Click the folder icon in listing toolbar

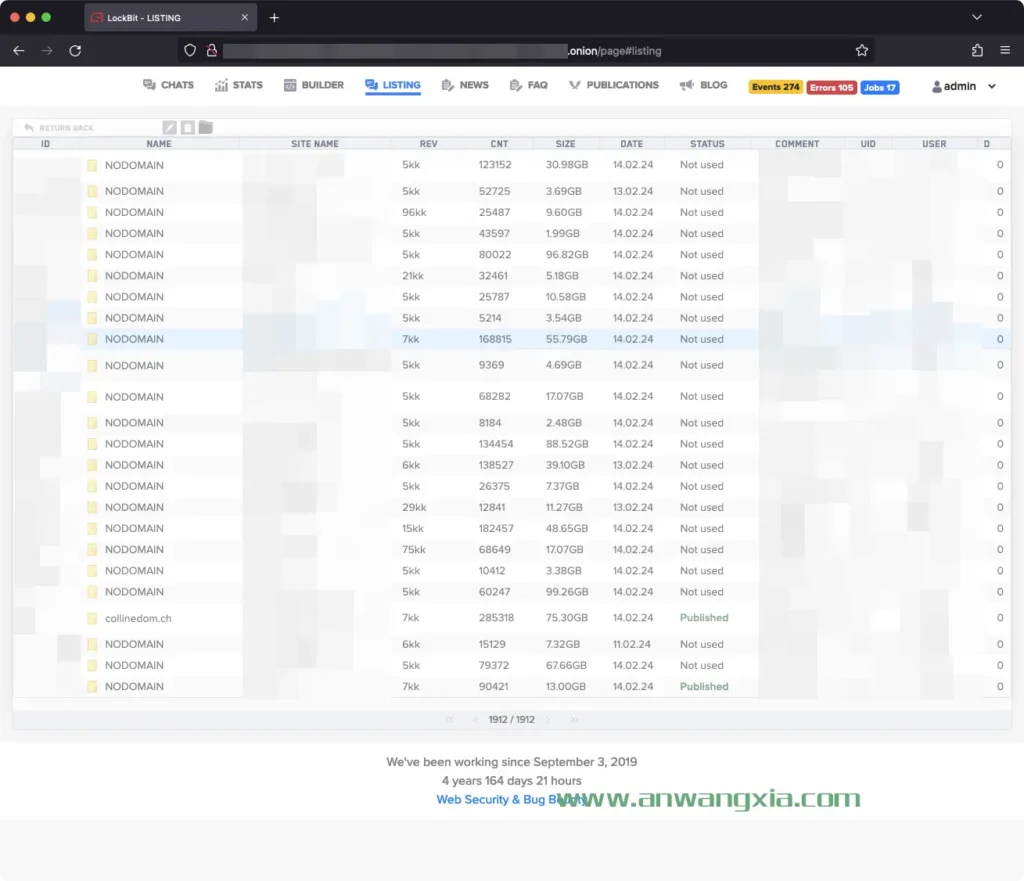206,127
